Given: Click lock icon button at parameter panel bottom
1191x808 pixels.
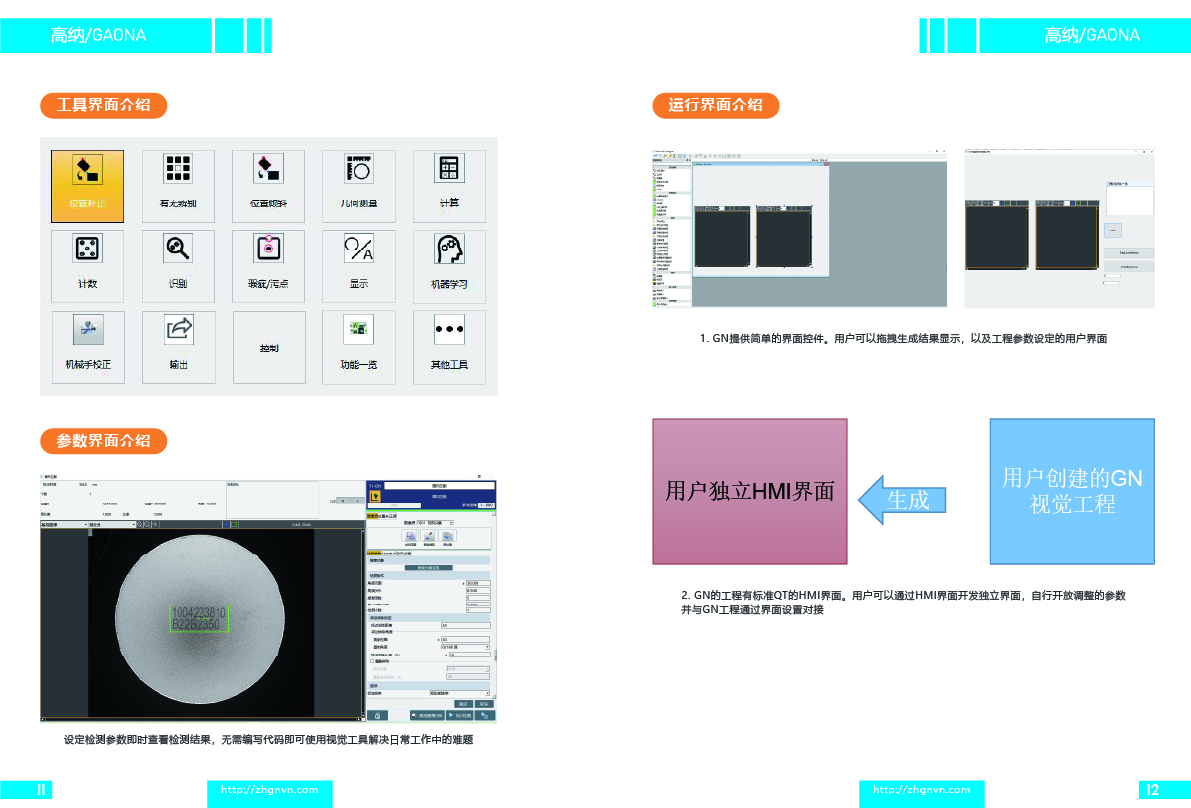Looking at the screenshot, I should click(378, 715).
